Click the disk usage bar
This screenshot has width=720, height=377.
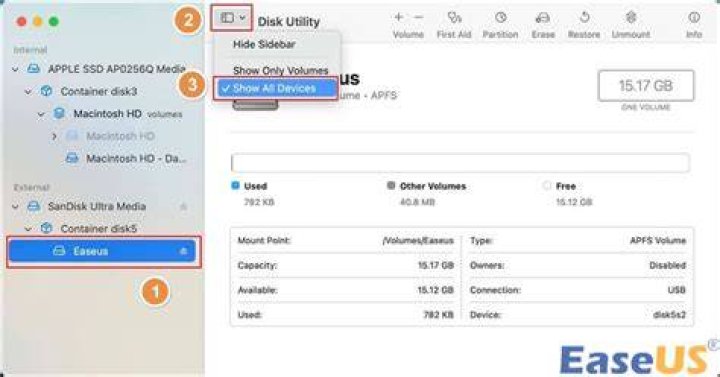460,163
